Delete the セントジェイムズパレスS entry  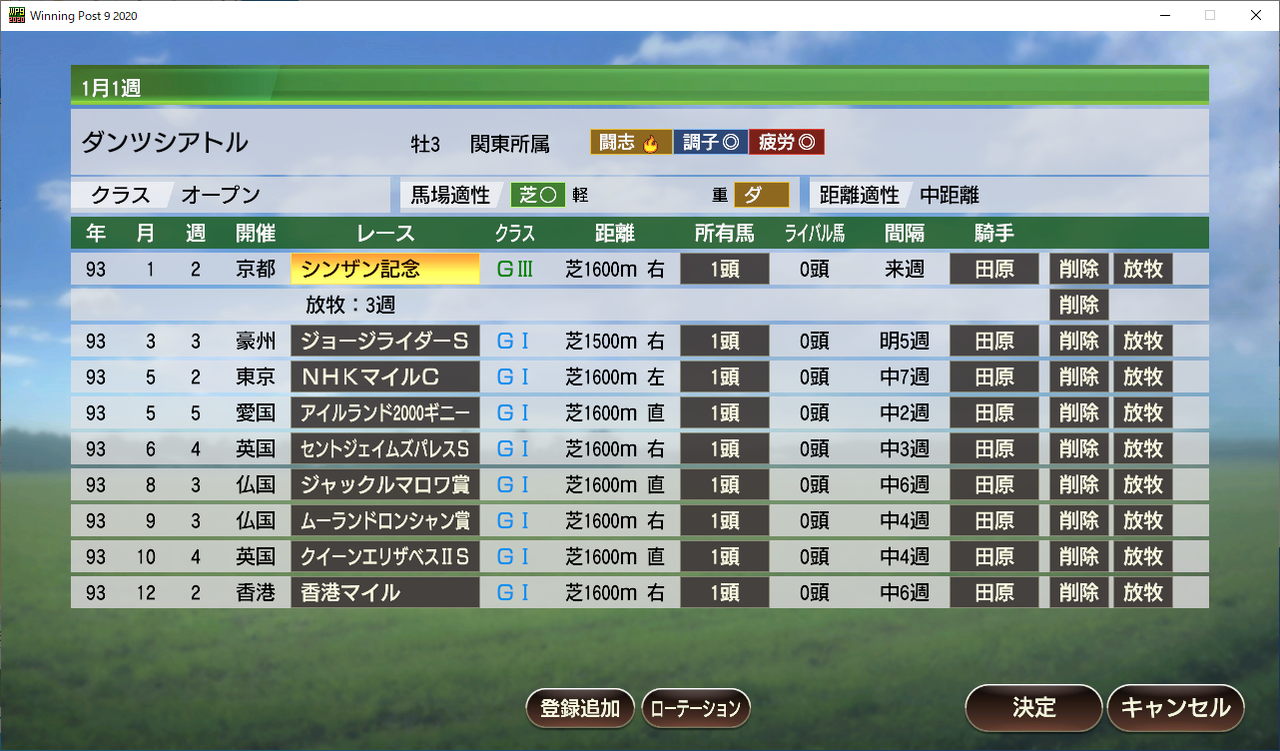[1079, 449]
